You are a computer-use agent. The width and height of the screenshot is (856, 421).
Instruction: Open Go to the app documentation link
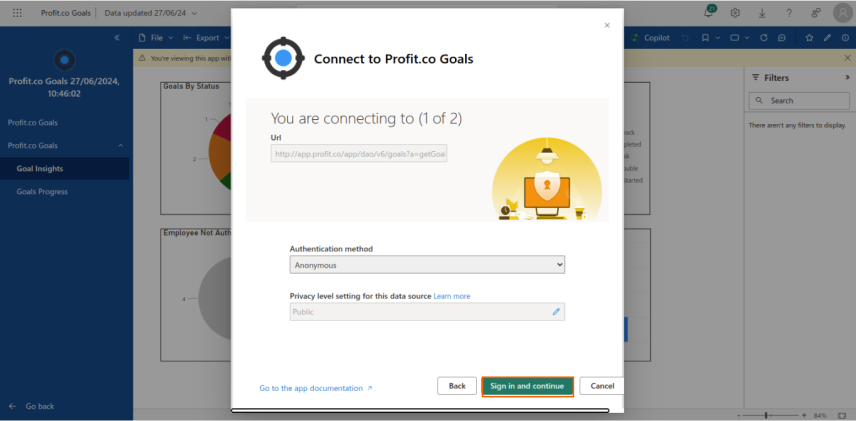pos(316,388)
